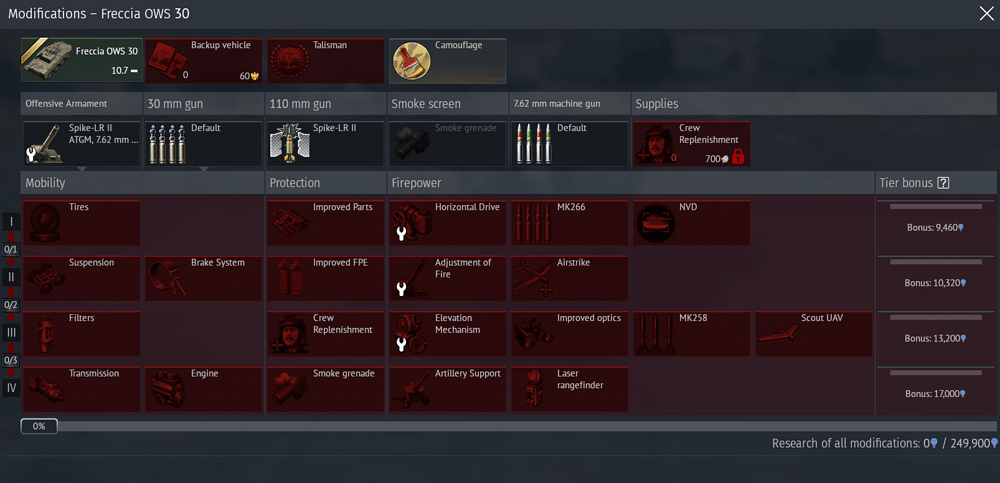The width and height of the screenshot is (1000, 483).
Task: Select the Artillery Support modification
Action: 448,389
